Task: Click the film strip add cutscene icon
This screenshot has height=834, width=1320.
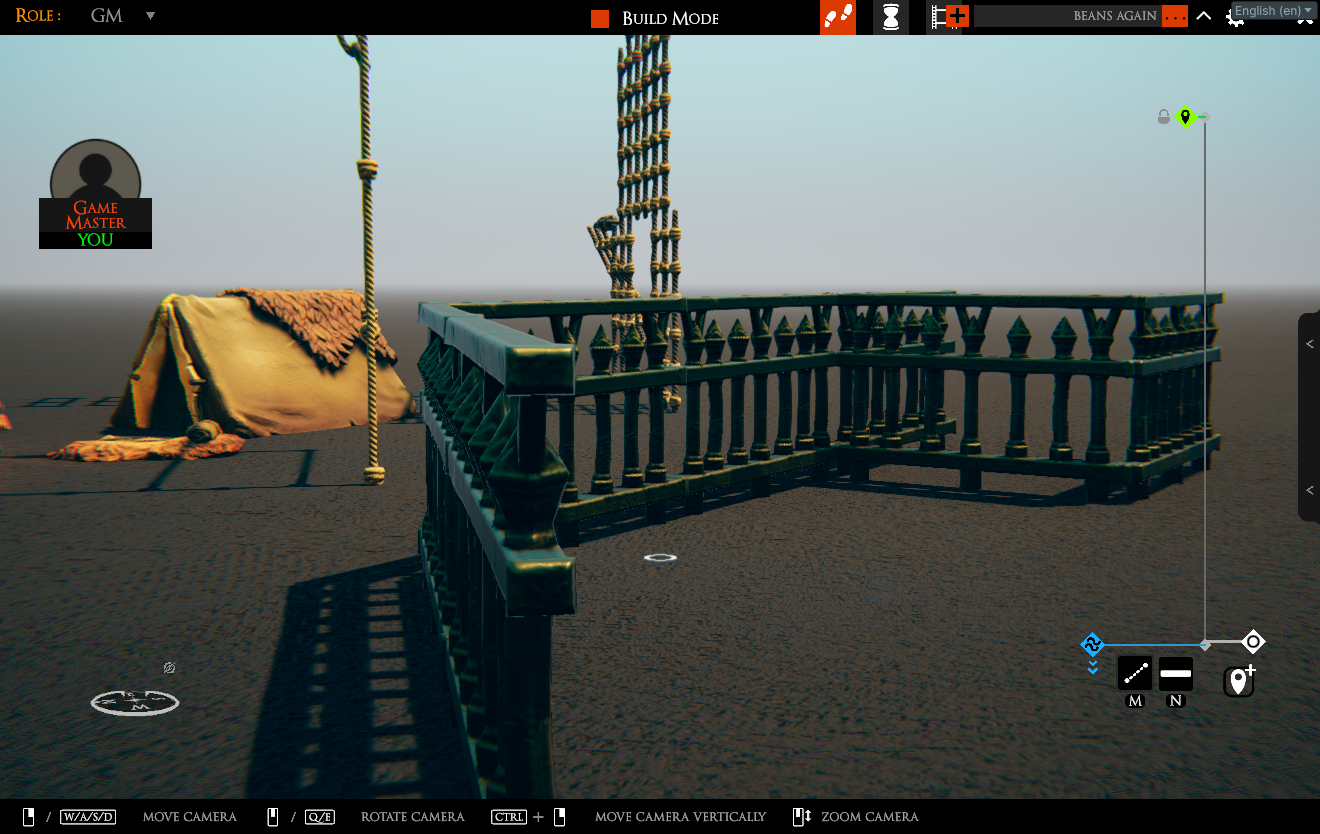Action: pyautogui.click(x=948, y=17)
